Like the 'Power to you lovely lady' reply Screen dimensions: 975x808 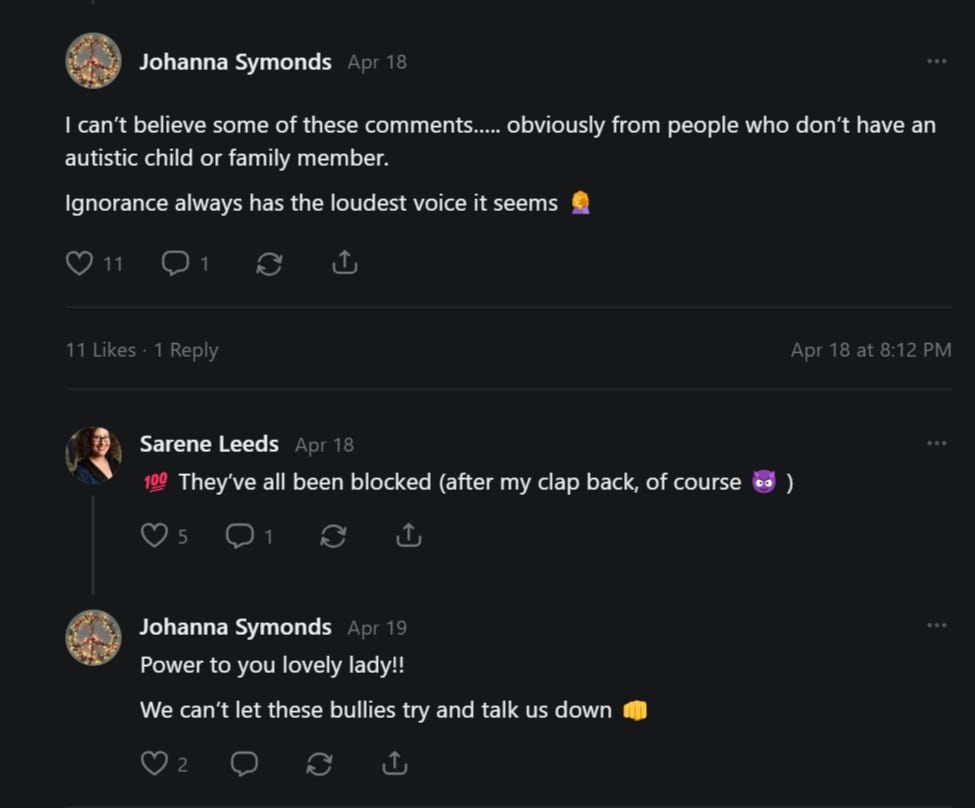(x=154, y=763)
